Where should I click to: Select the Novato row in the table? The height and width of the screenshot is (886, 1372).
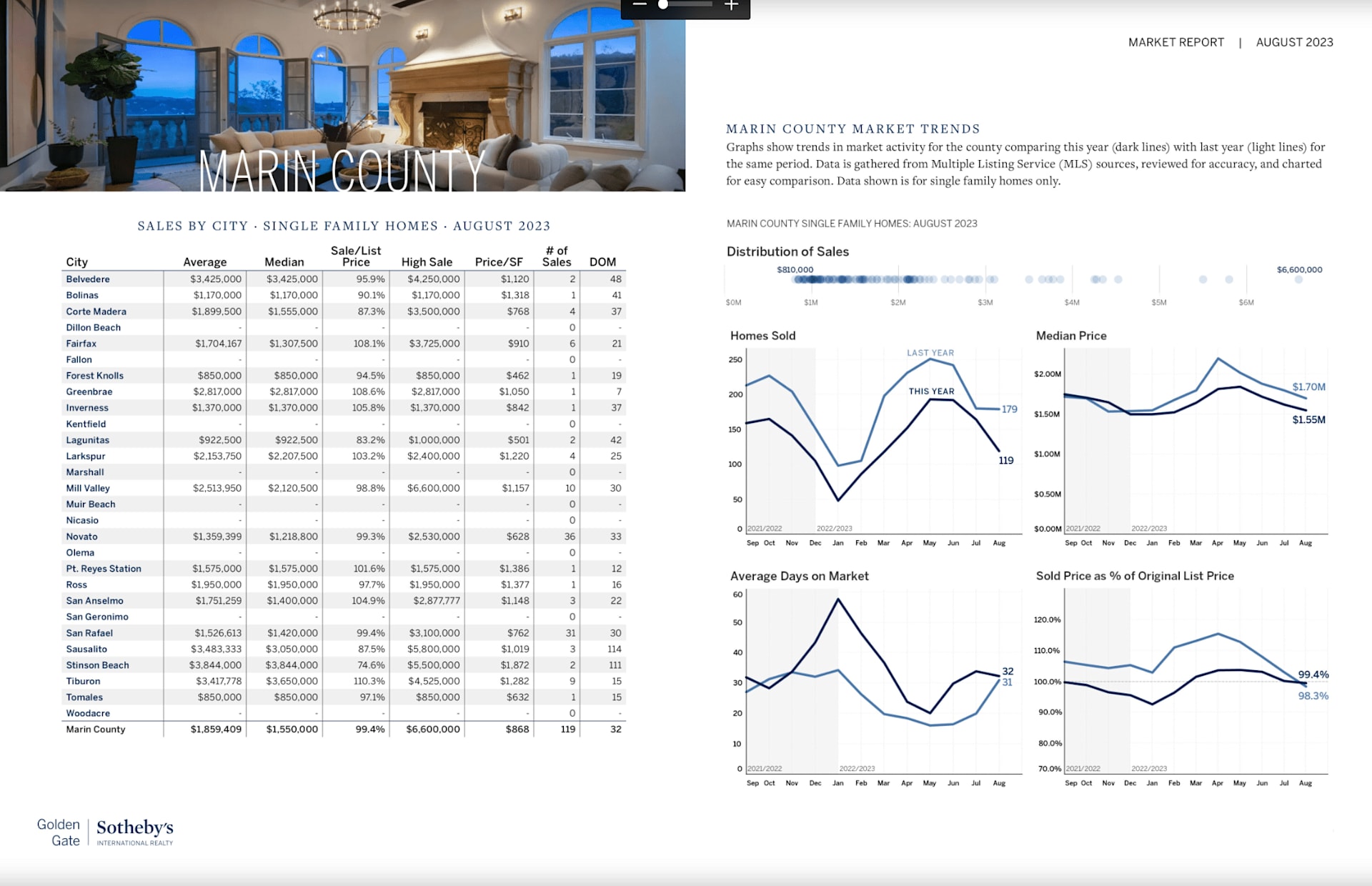pos(82,537)
